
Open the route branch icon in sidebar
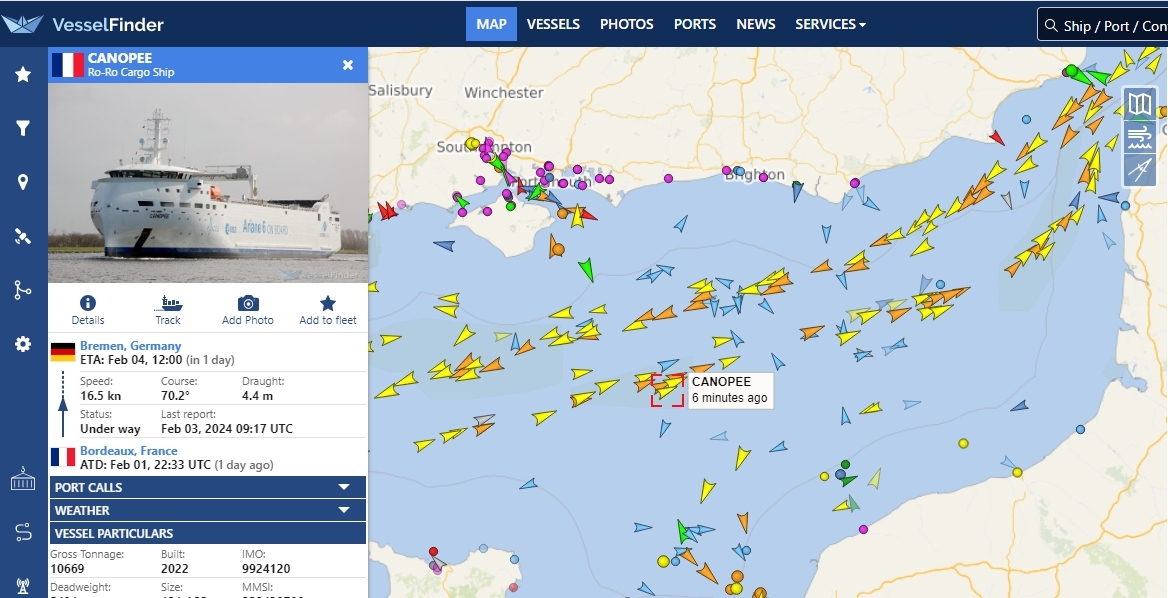pos(23,290)
